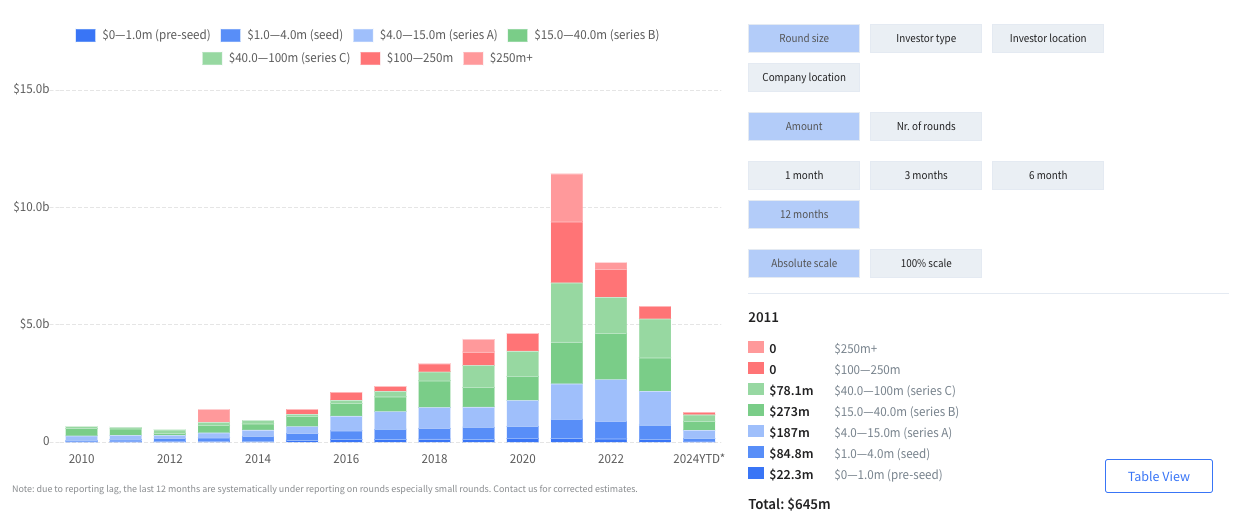Image resolution: width=1237 pixels, height=518 pixels.
Task: Show Nr. of rounds metric
Action: click(x=925, y=127)
